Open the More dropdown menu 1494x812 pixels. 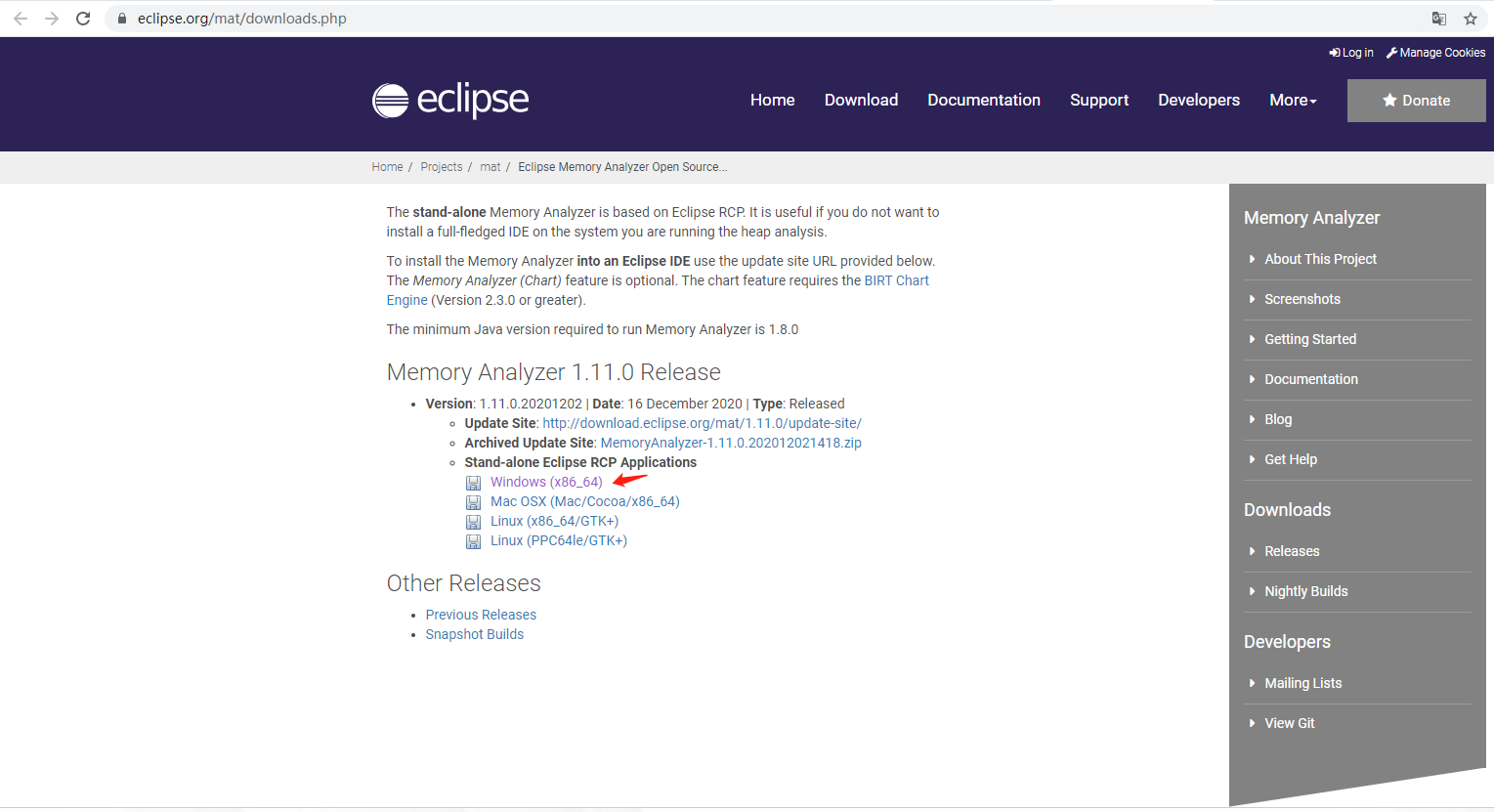1293,100
